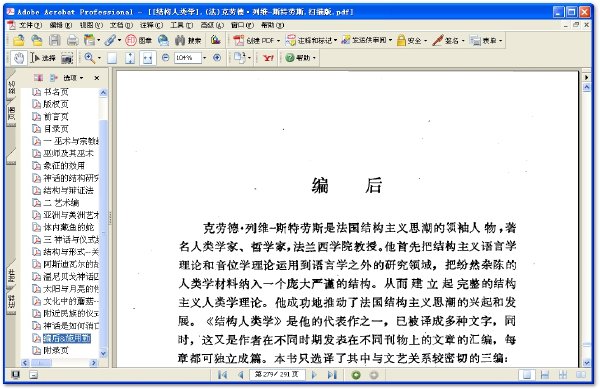Click the zoom percentage input field
Screen dimensions: 600x390
[187, 58]
